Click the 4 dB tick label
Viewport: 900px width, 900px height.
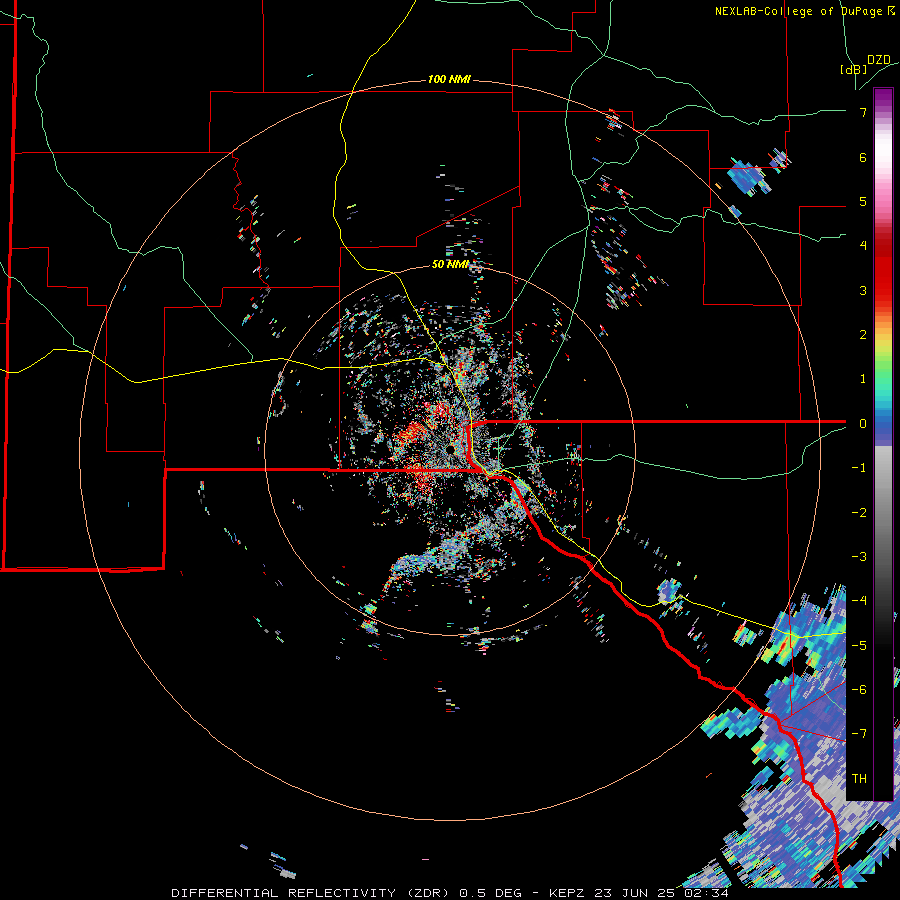(x=863, y=246)
